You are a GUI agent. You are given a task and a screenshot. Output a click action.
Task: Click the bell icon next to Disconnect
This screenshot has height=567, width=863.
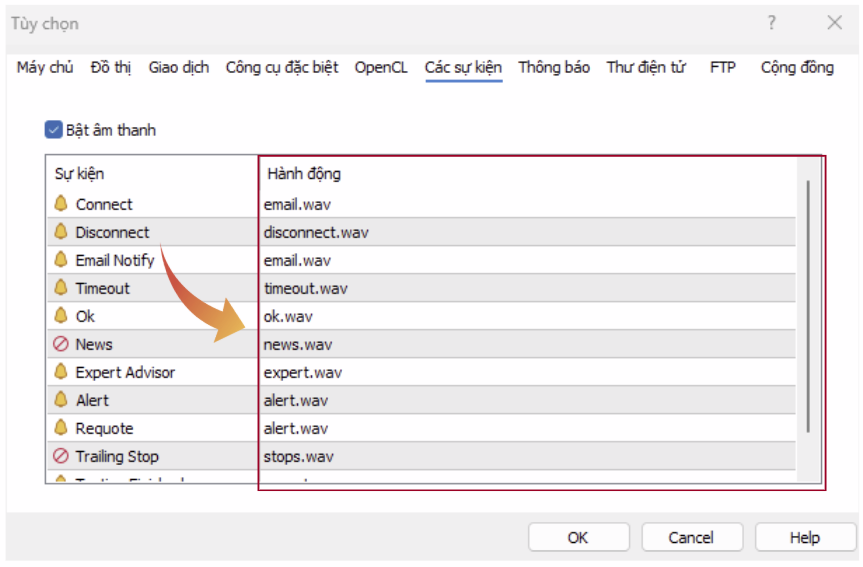[61, 232]
